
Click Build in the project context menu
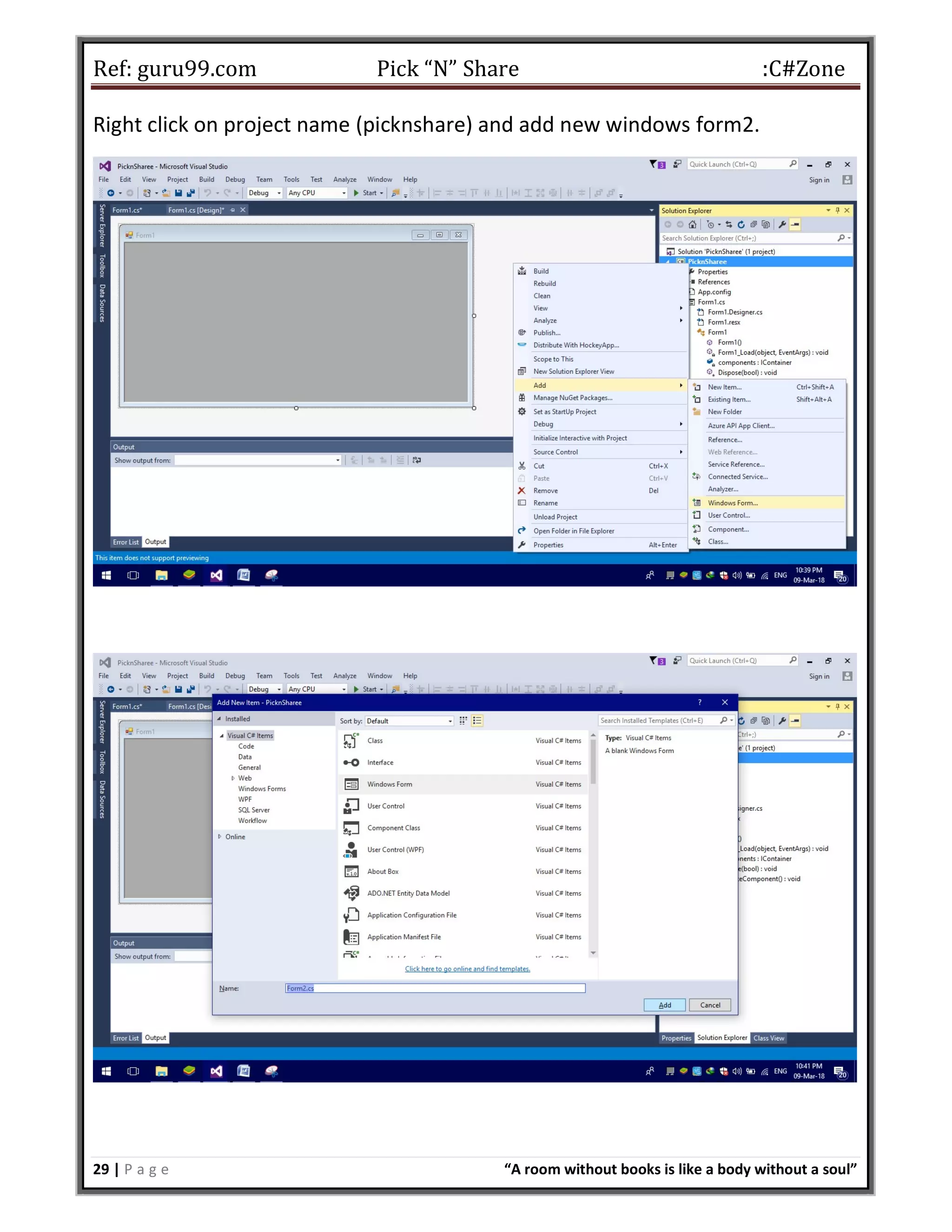point(601,272)
